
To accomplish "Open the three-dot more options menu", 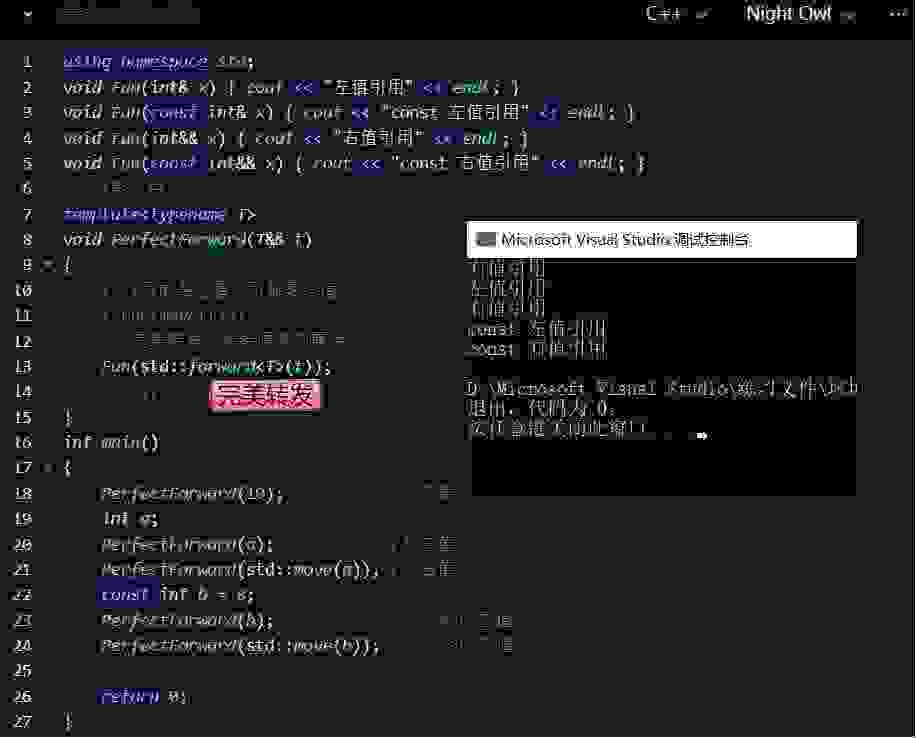I will pyautogui.click(x=897, y=14).
